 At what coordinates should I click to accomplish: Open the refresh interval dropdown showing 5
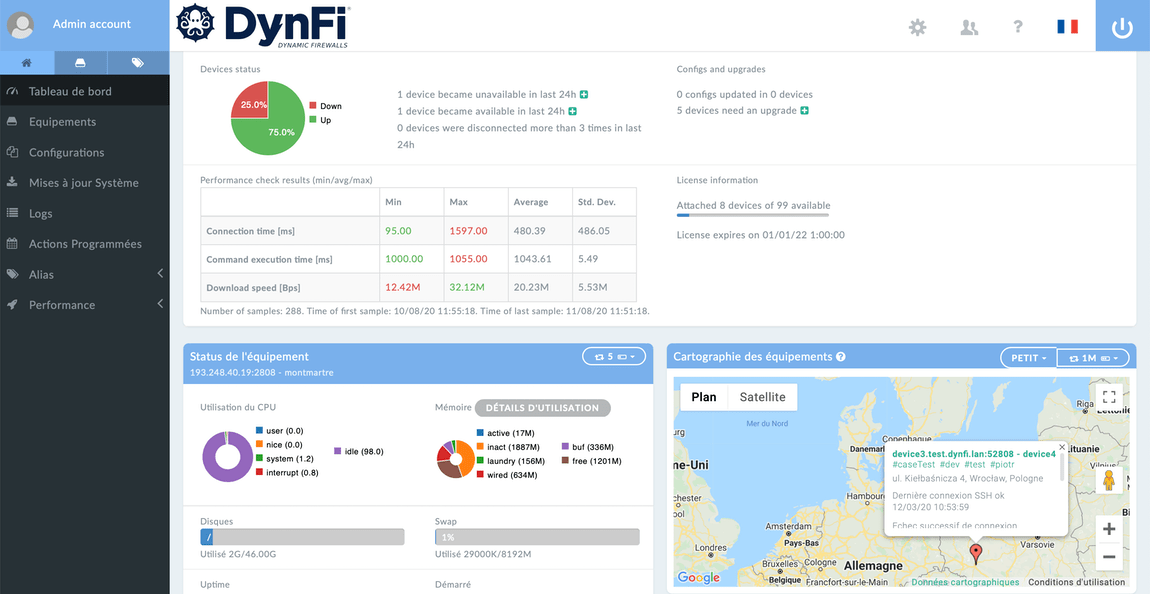coord(614,356)
